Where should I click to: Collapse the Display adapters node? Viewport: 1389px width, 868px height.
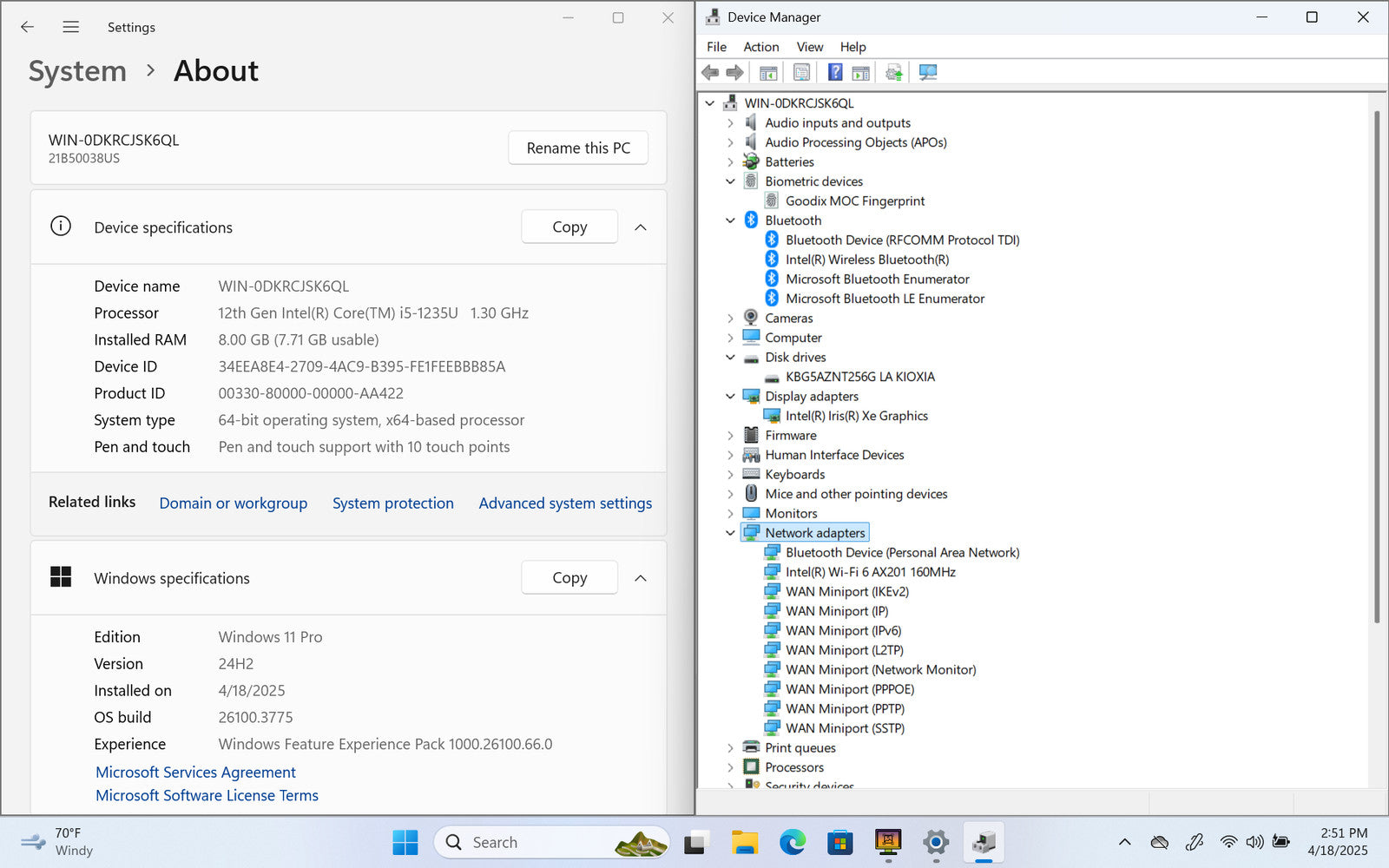click(x=730, y=397)
